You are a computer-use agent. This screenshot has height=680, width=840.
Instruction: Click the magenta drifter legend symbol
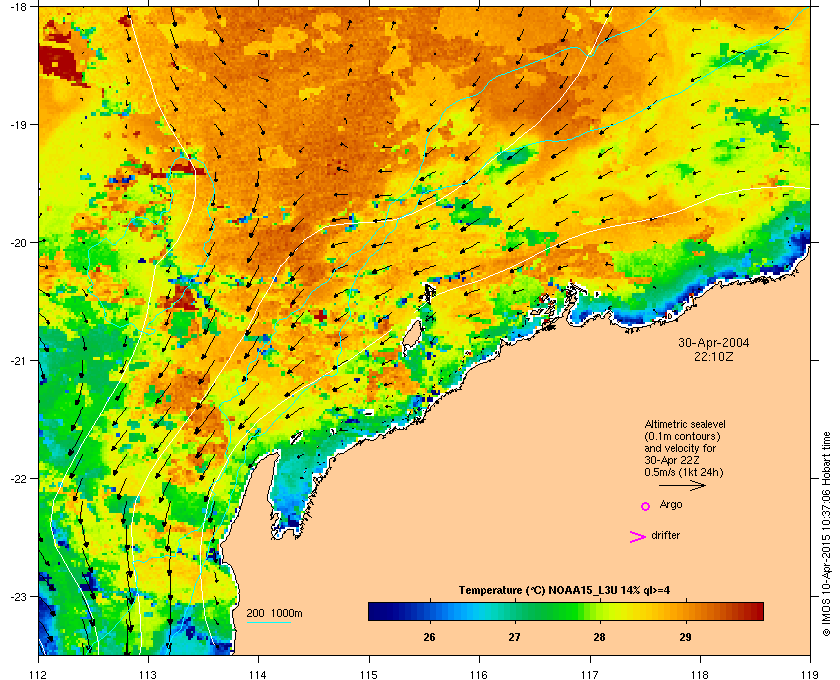638,537
